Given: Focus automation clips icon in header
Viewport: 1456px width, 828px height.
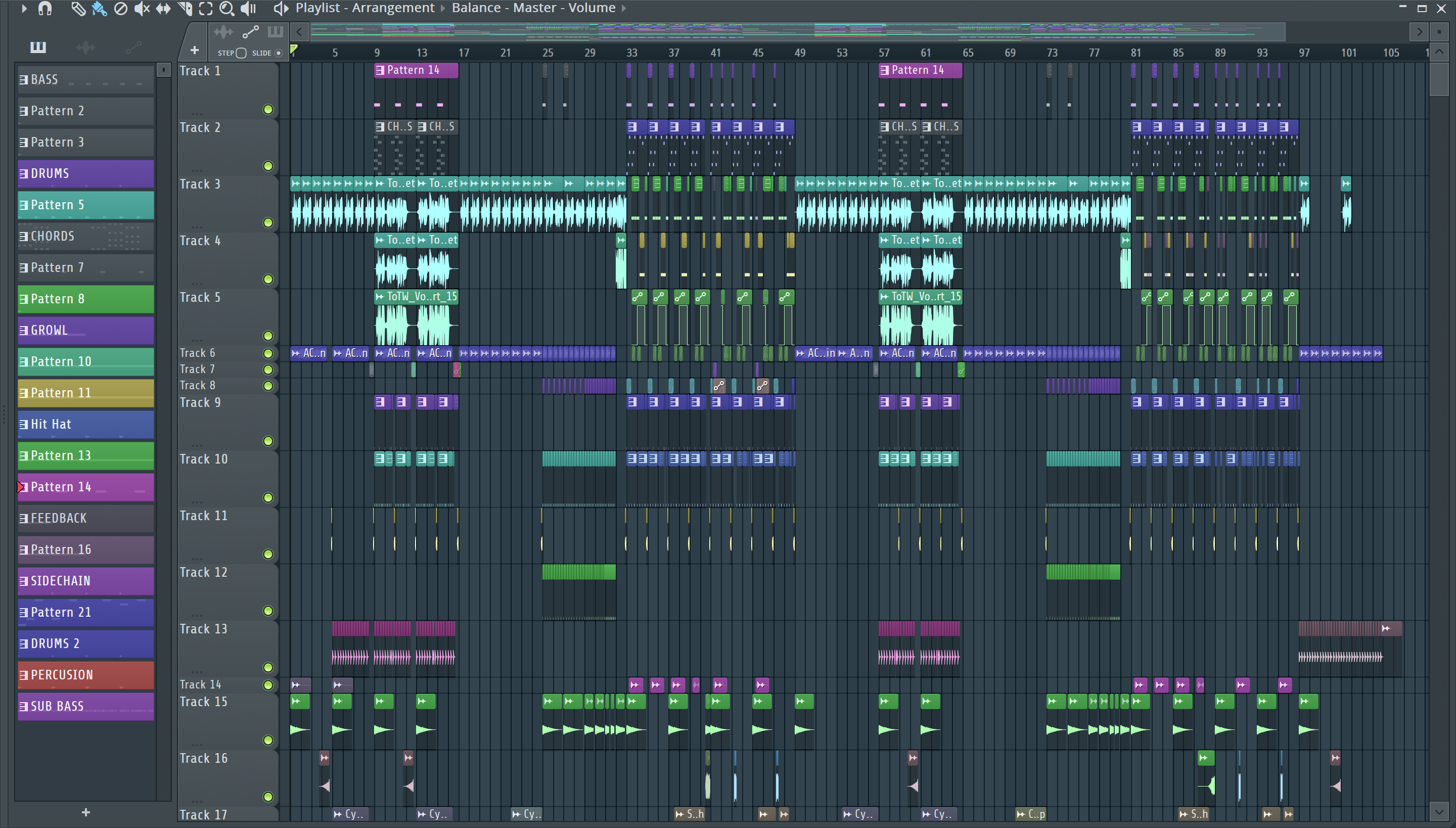Looking at the screenshot, I should pos(250,32).
